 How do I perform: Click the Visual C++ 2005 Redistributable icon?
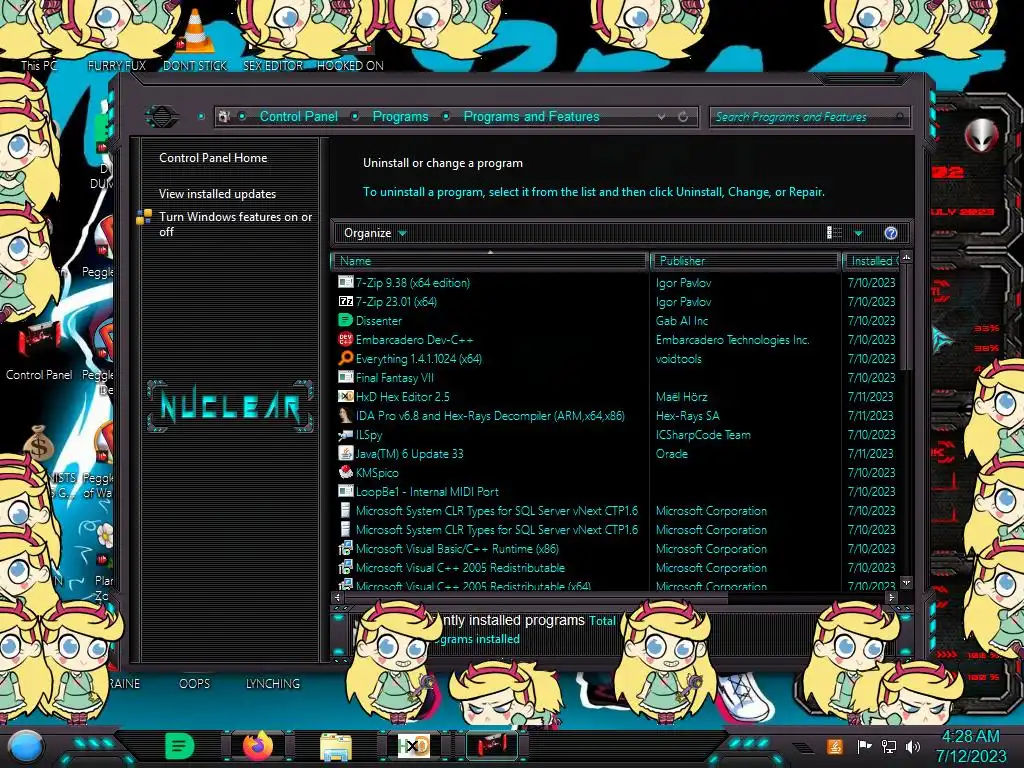tap(345, 568)
